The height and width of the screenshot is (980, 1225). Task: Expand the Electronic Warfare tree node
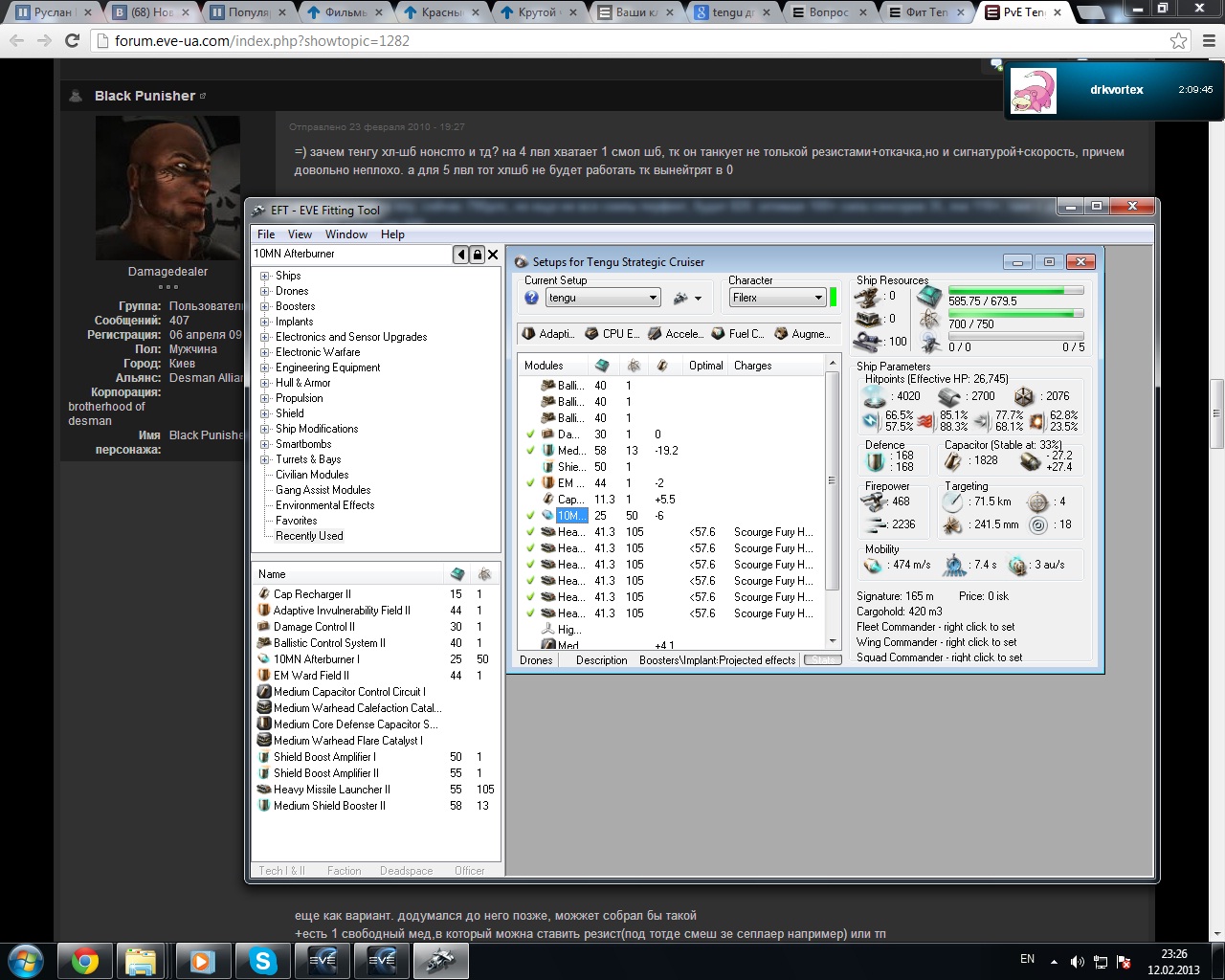(265, 352)
